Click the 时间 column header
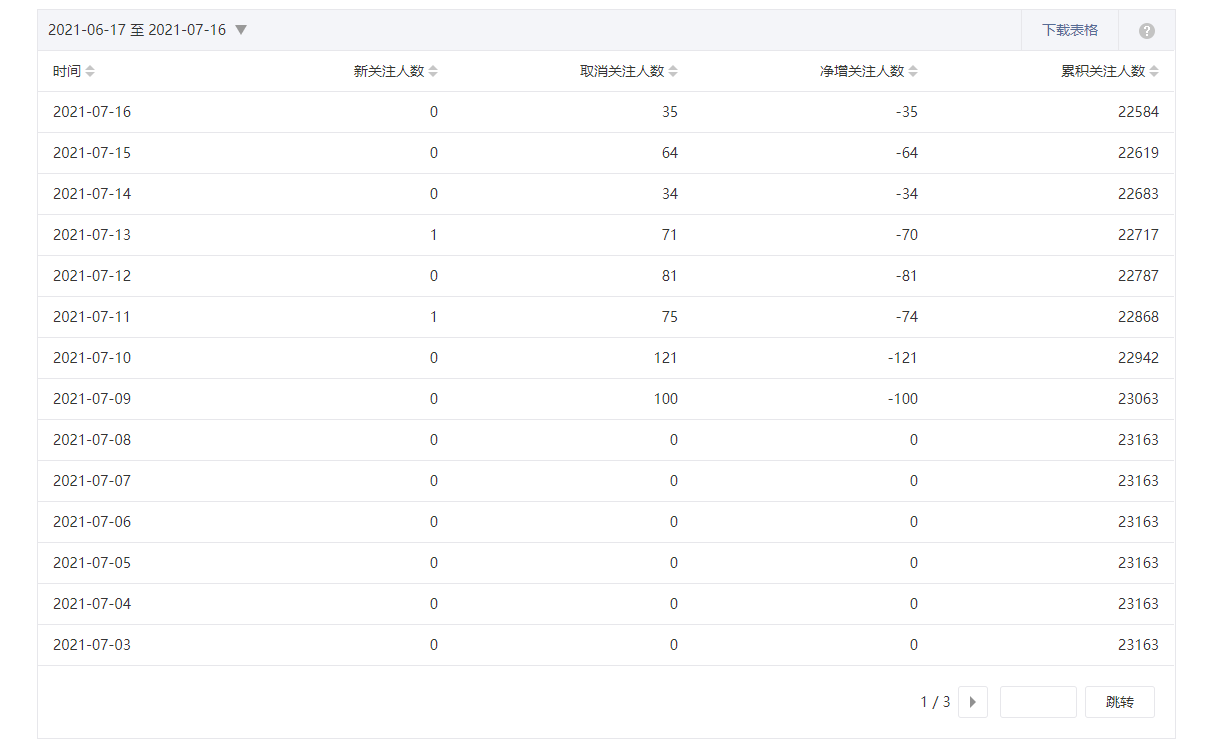This screenshot has height=740, width=1214. click(67, 72)
